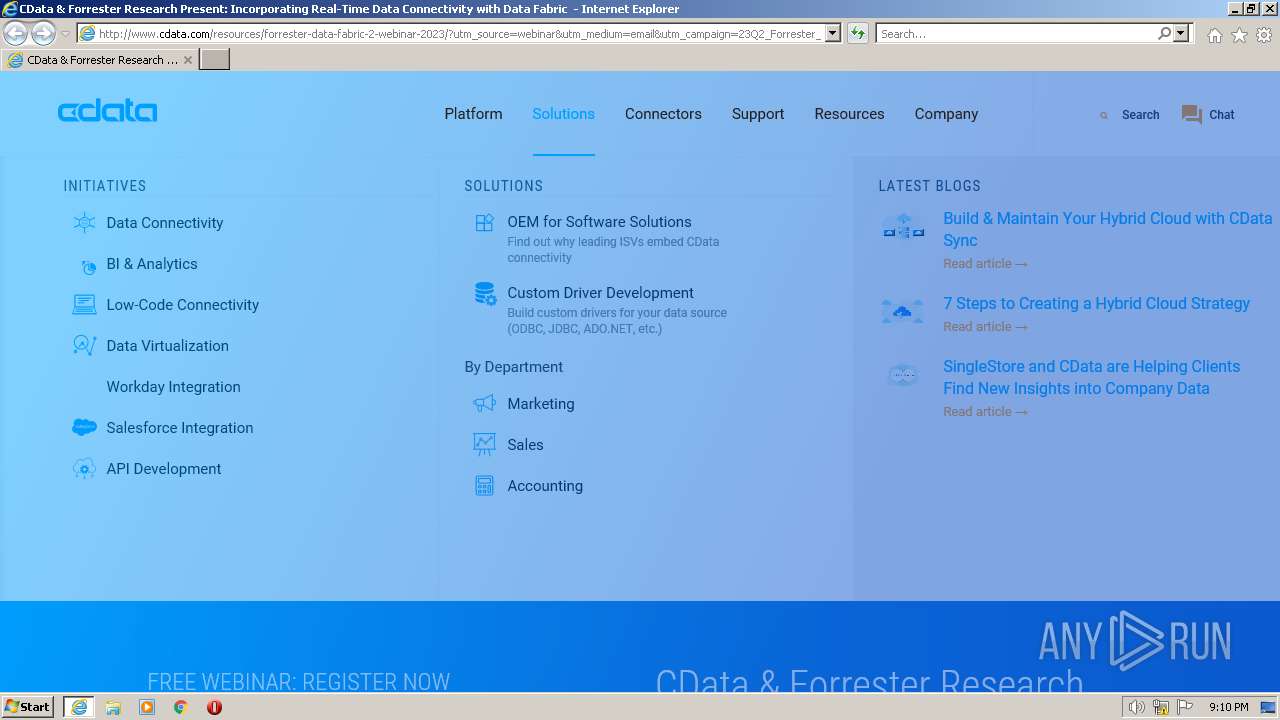This screenshot has height=720, width=1280.
Task: Click Read article under Hybrid Cloud Strategy
Action: click(985, 327)
